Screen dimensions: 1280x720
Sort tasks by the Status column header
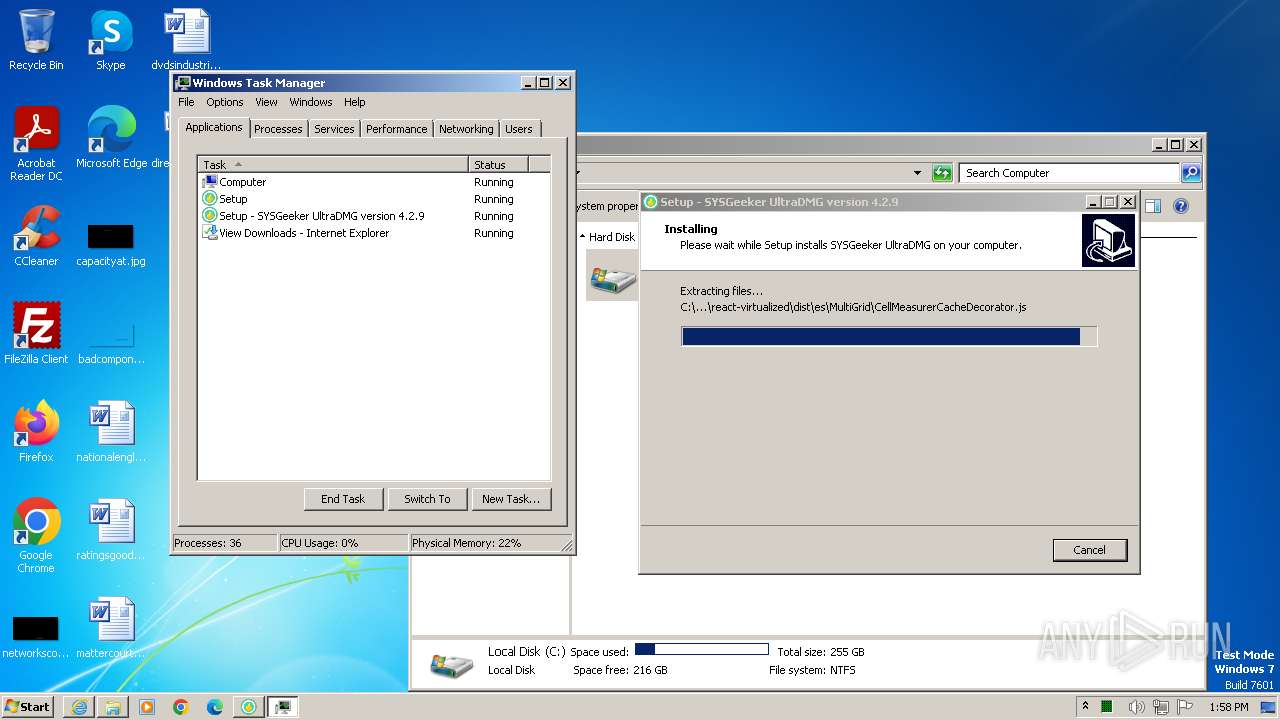pyautogui.click(x=498, y=164)
